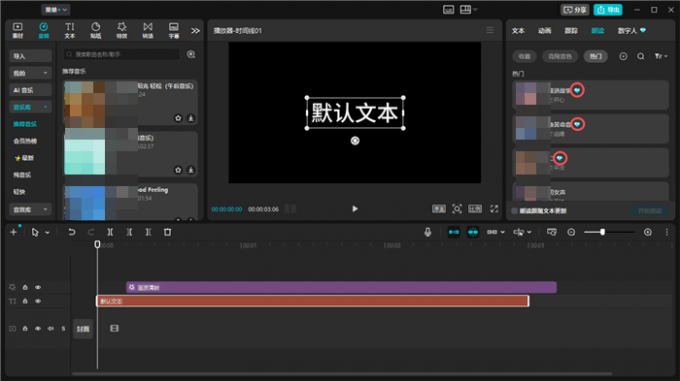
Task: Select 轻快 category in sidebar
Action: click(20, 192)
